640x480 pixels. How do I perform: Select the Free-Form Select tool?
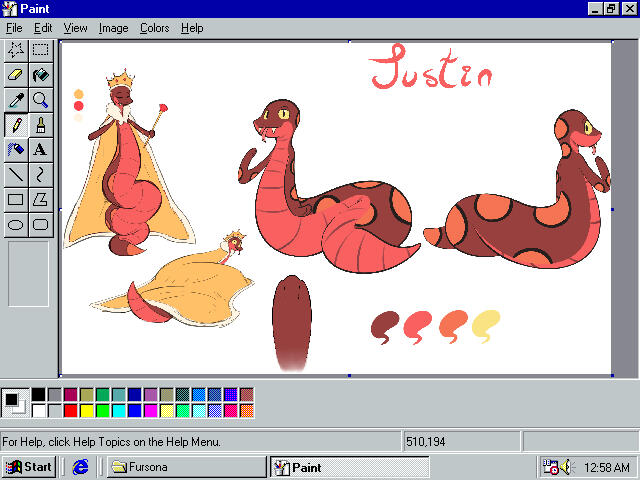pyautogui.click(x=16, y=49)
